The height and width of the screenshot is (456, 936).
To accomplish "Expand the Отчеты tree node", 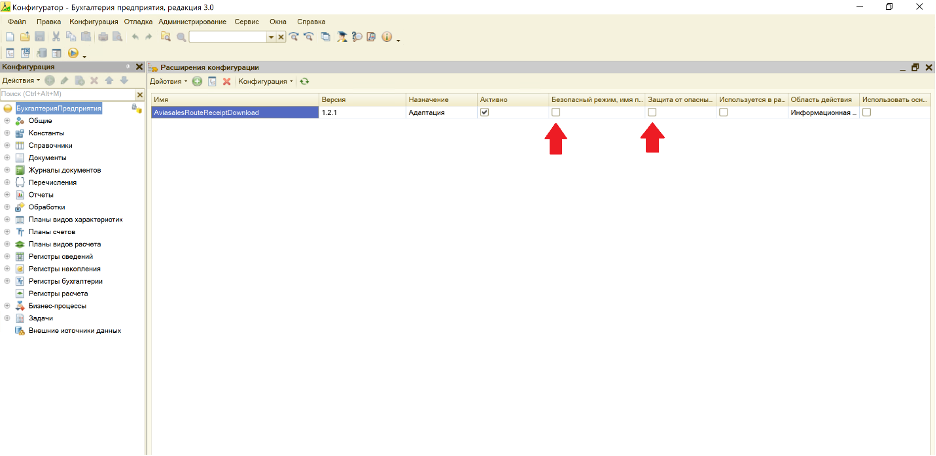I will [7, 195].
